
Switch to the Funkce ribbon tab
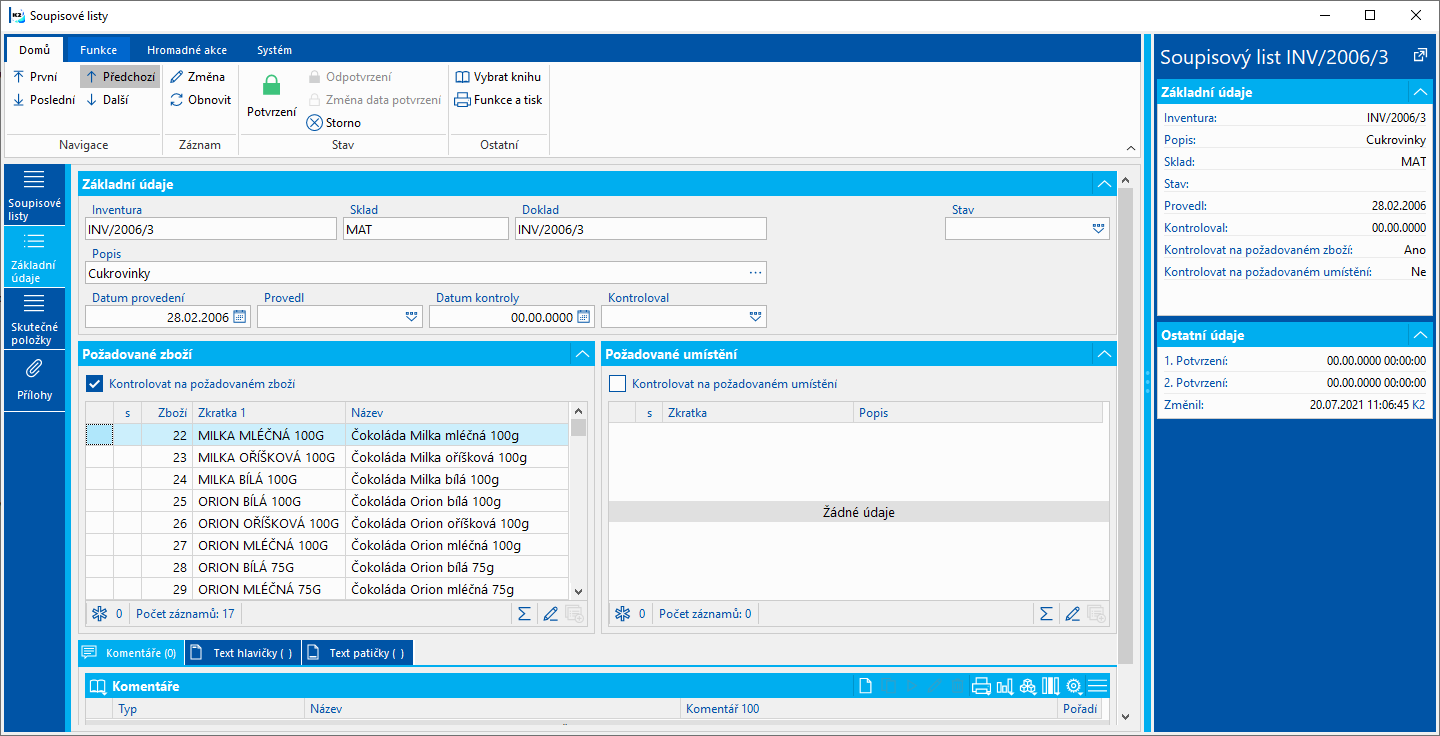tap(99, 50)
